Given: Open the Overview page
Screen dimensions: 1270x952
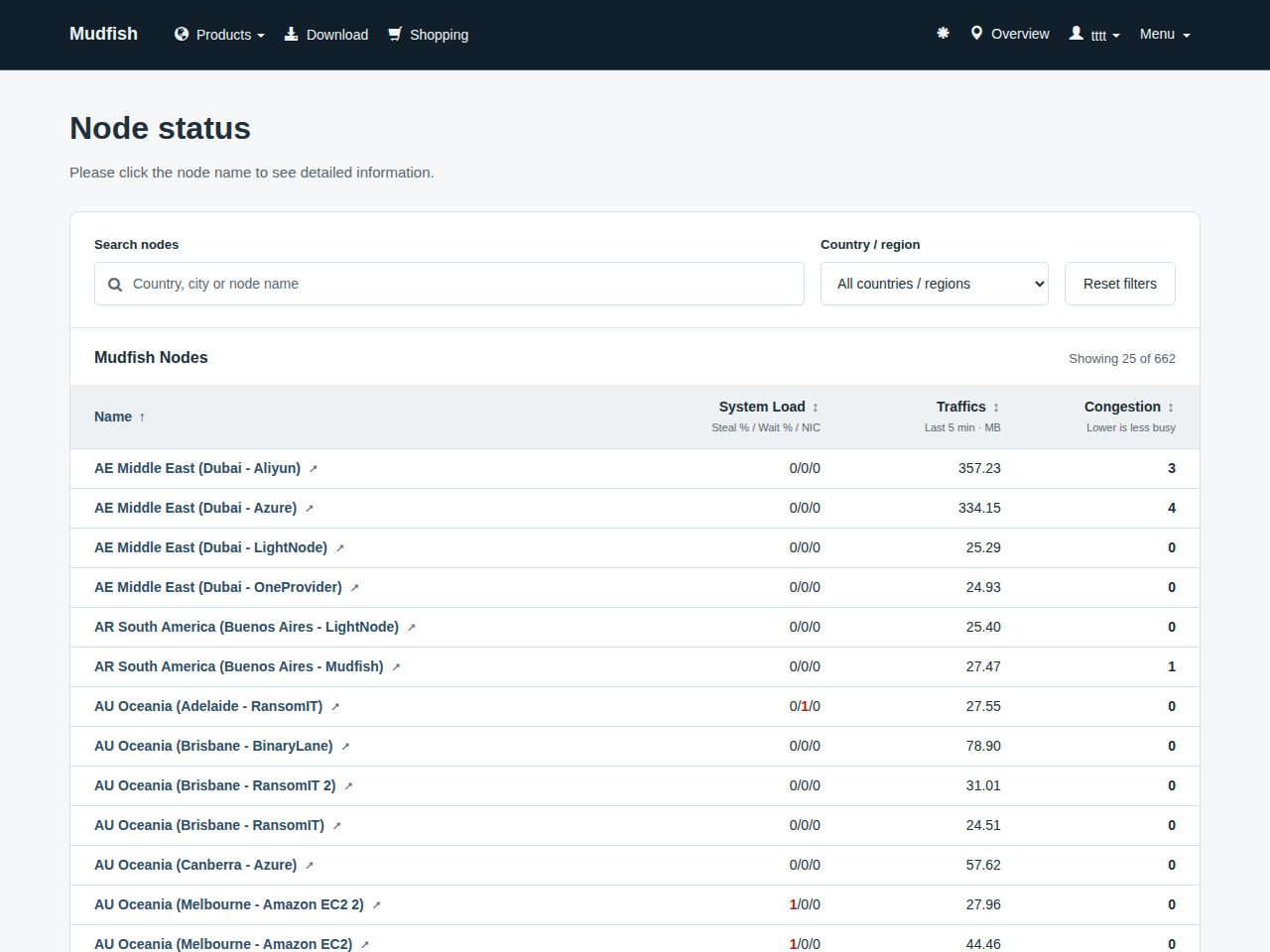Looking at the screenshot, I should pos(1010,35).
